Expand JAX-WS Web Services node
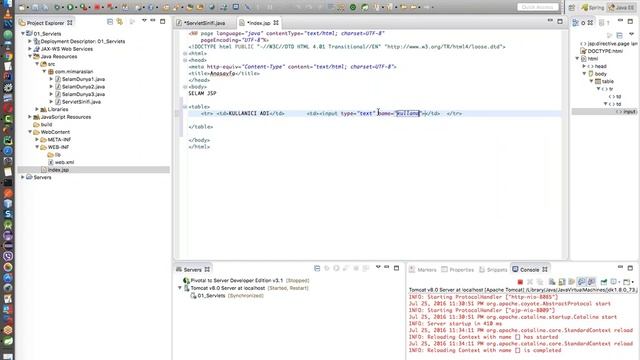The height and width of the screenshot is (360, 640). [30, 49]
